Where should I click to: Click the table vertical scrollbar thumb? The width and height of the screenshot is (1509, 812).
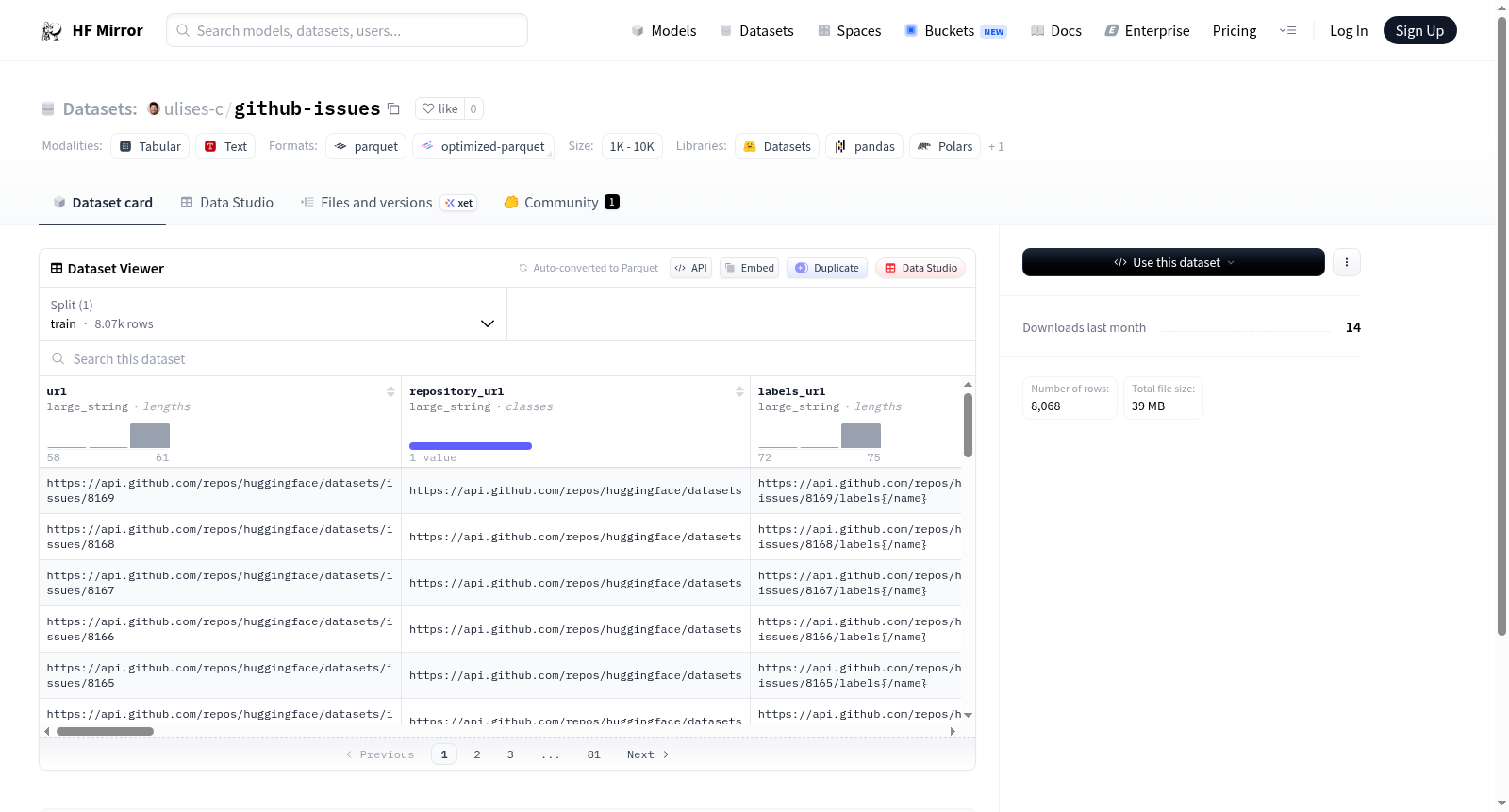(968, 425)
